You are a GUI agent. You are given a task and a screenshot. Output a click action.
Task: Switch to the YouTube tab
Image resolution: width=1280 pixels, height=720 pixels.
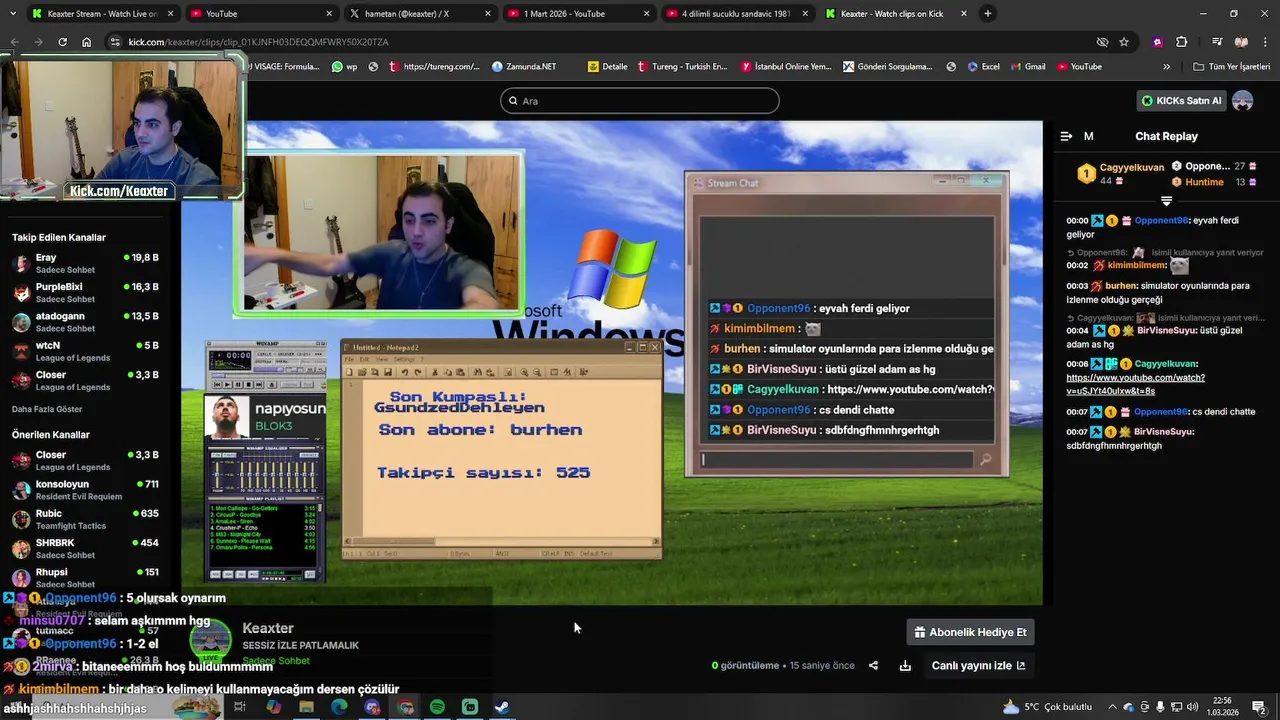[260, 13]
